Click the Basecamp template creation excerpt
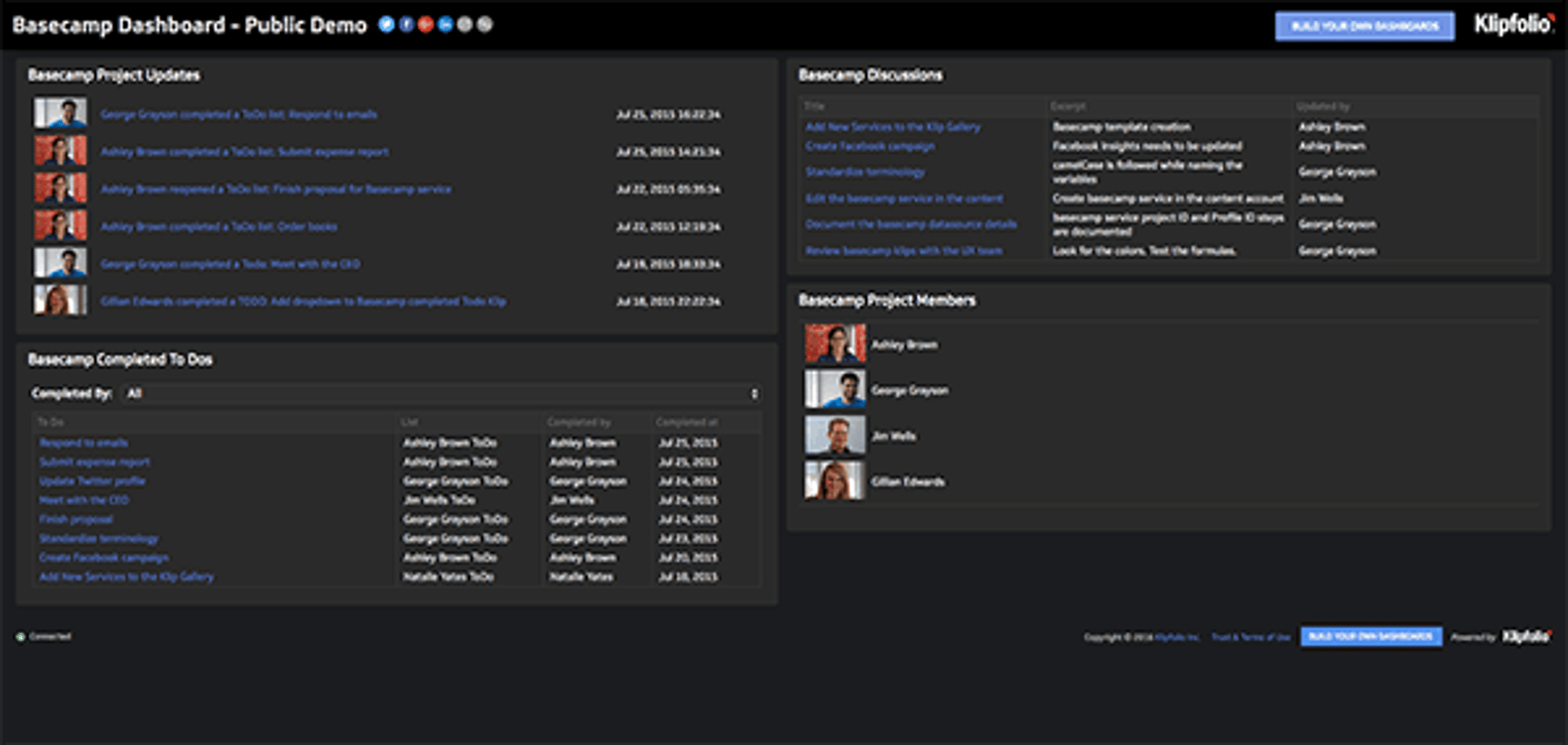 [1121, 127]
